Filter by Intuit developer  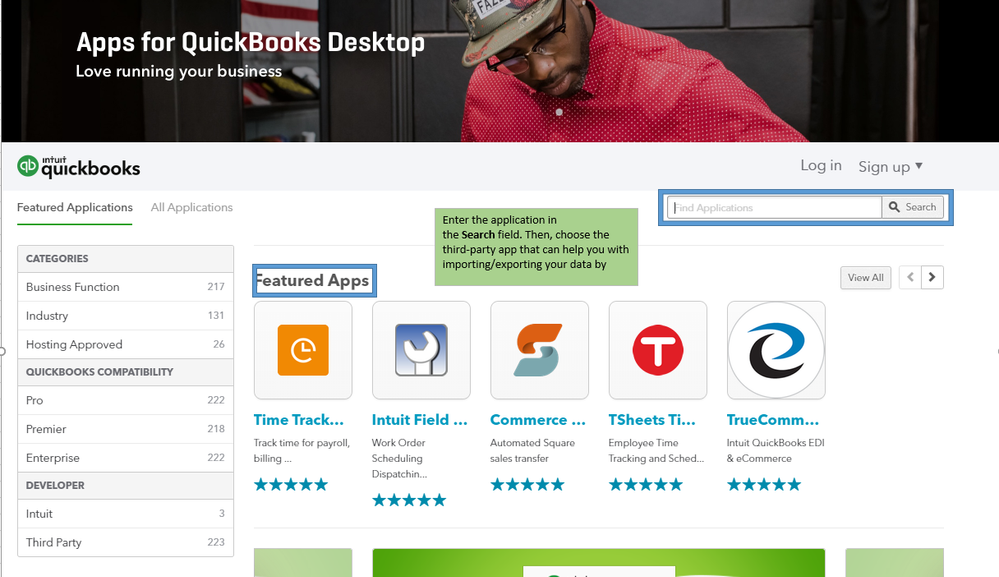126,514
